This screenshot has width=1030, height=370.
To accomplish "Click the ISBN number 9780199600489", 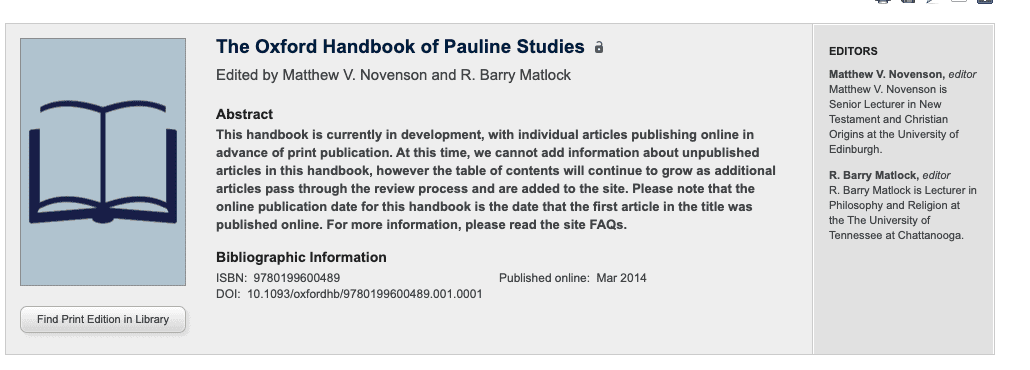I will tap(297, 278).
